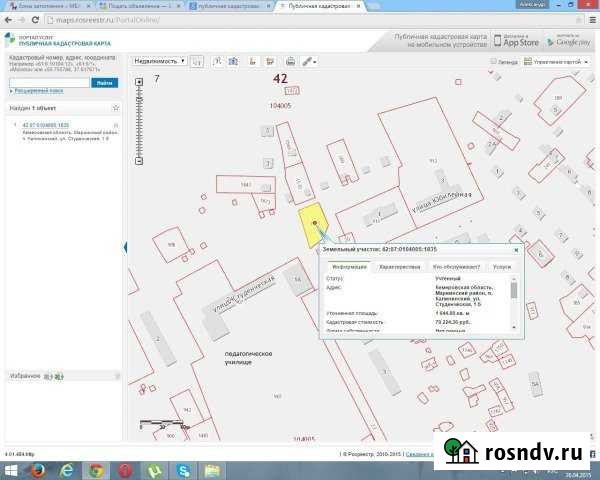Open the Недвижимость search type dropdown
This screenshot has width=600, height=480.
pyautogui.click(x=159, y=61)
